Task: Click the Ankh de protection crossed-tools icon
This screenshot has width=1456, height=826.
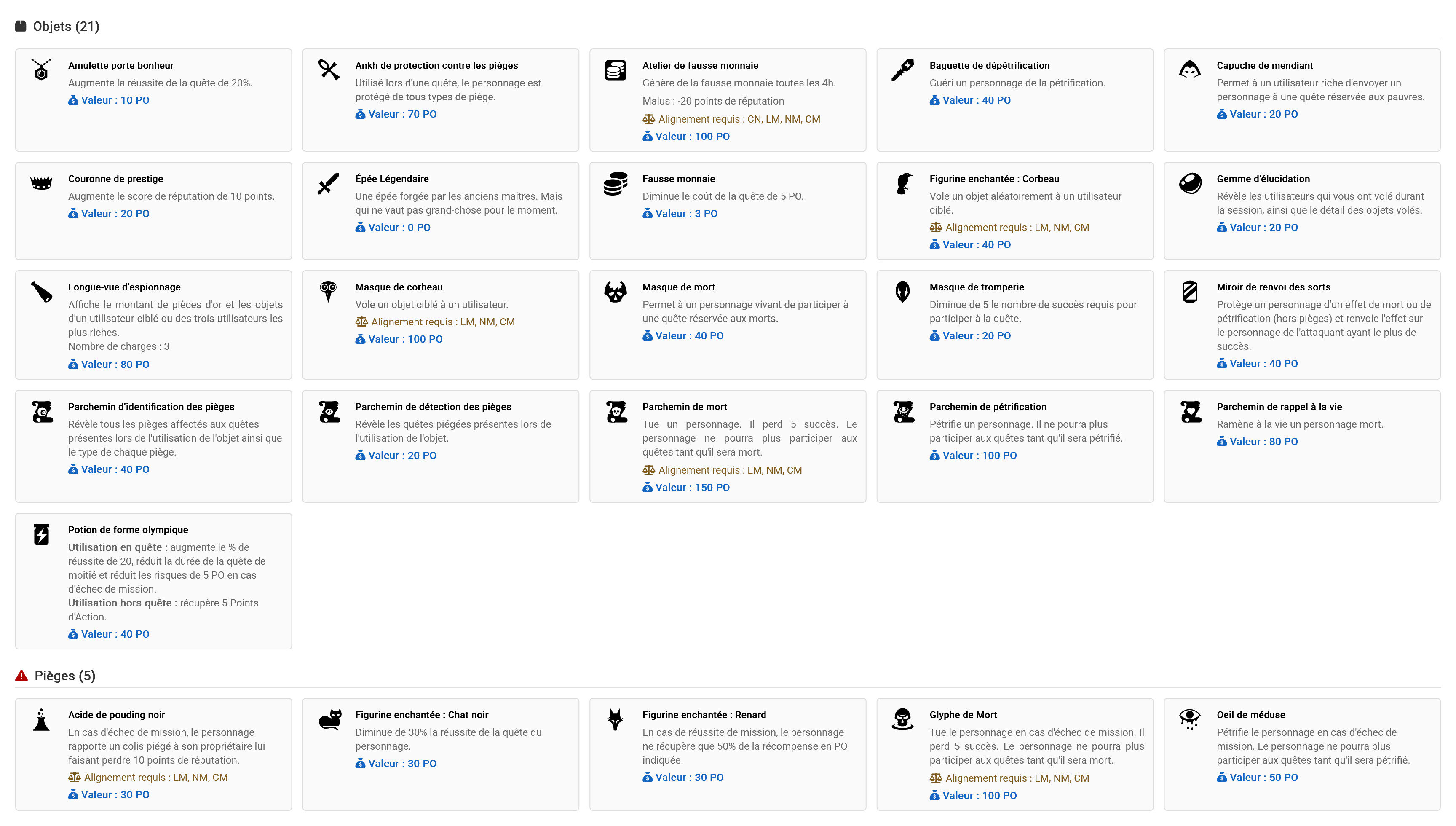Action: pyautogui.click(x=329, y=70)
